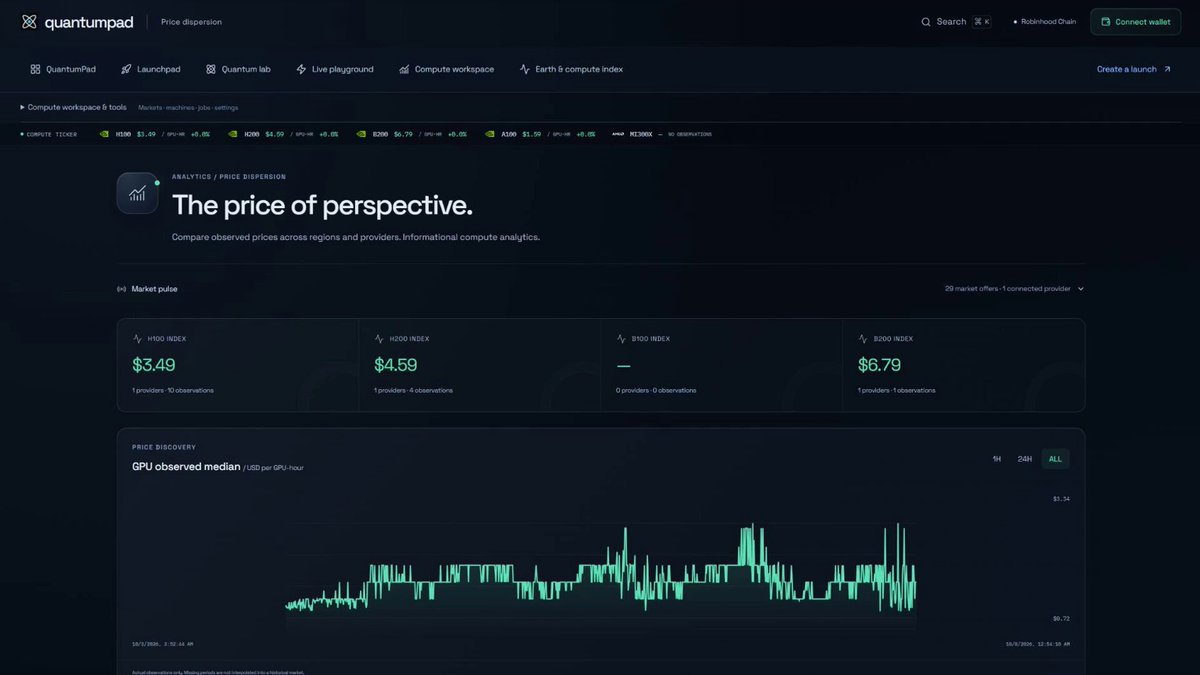
Task: Expand the Compute workspace & tools section
Action: click(73, 107)
